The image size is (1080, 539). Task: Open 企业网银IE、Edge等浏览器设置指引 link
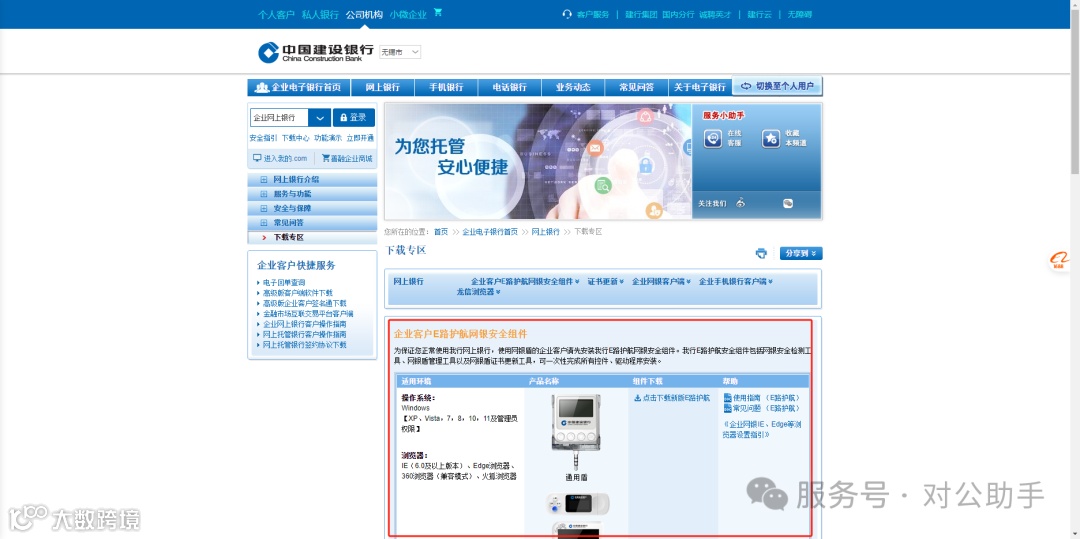(x=762, y=430)
